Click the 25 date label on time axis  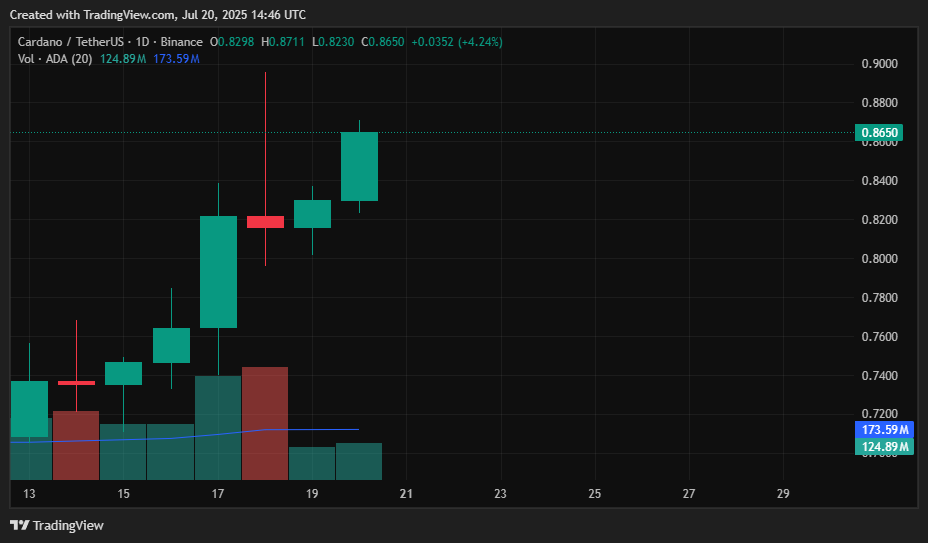pos(595,493)
